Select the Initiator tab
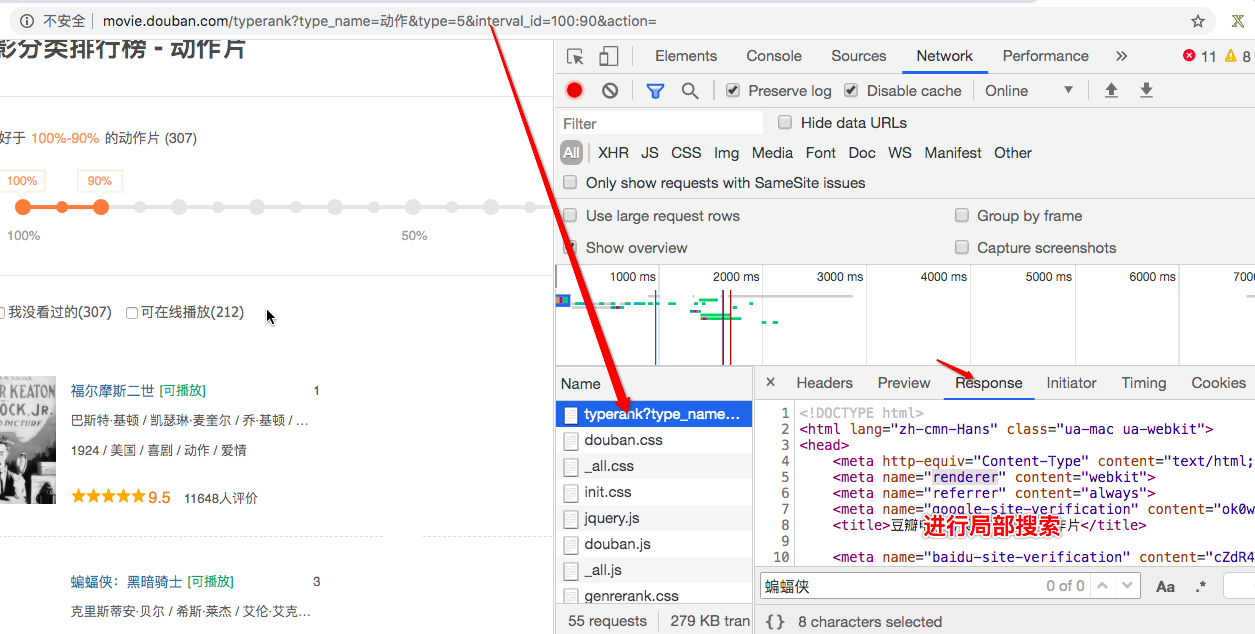 coord(1072,382)
